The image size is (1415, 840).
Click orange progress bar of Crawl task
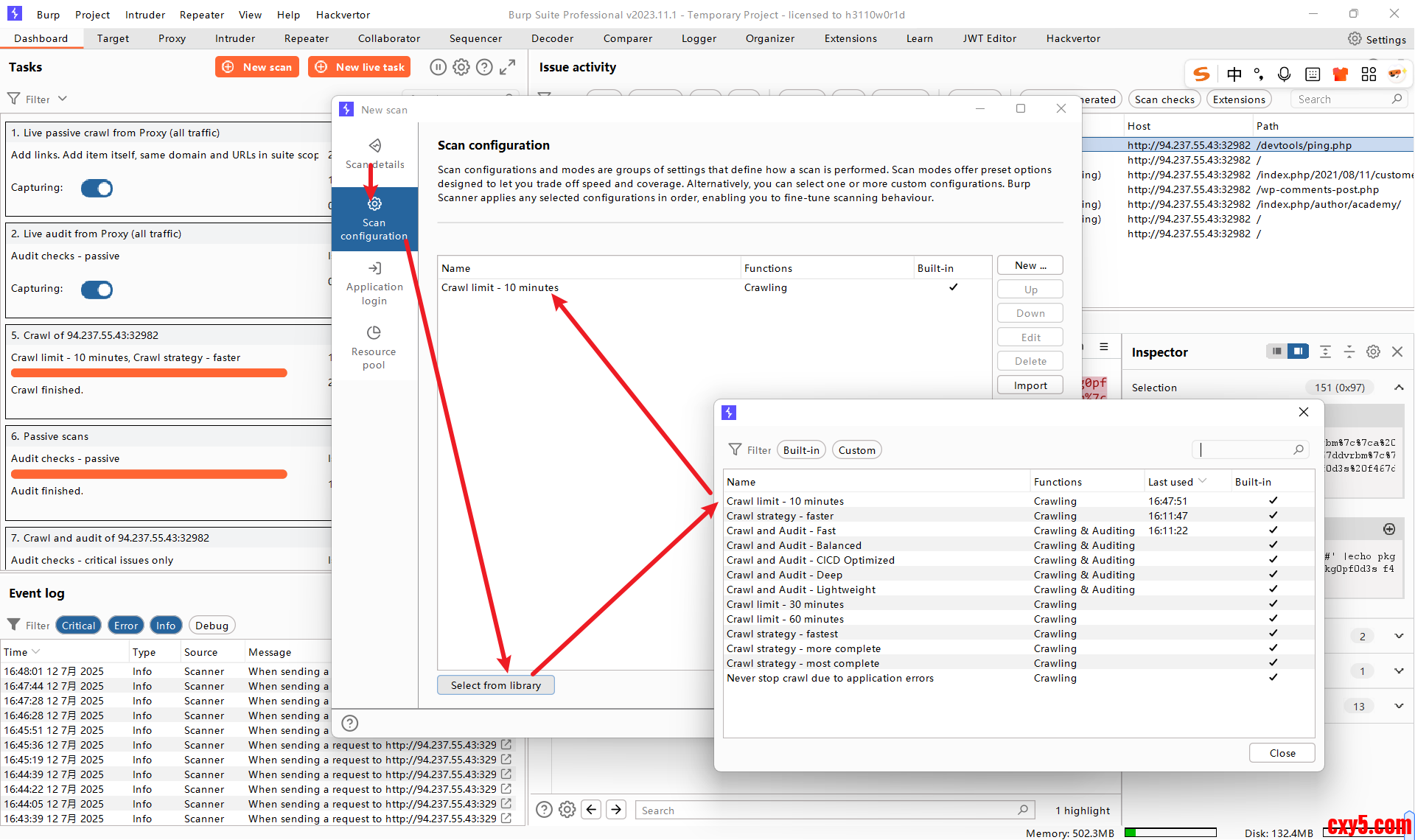click(149, 373)
